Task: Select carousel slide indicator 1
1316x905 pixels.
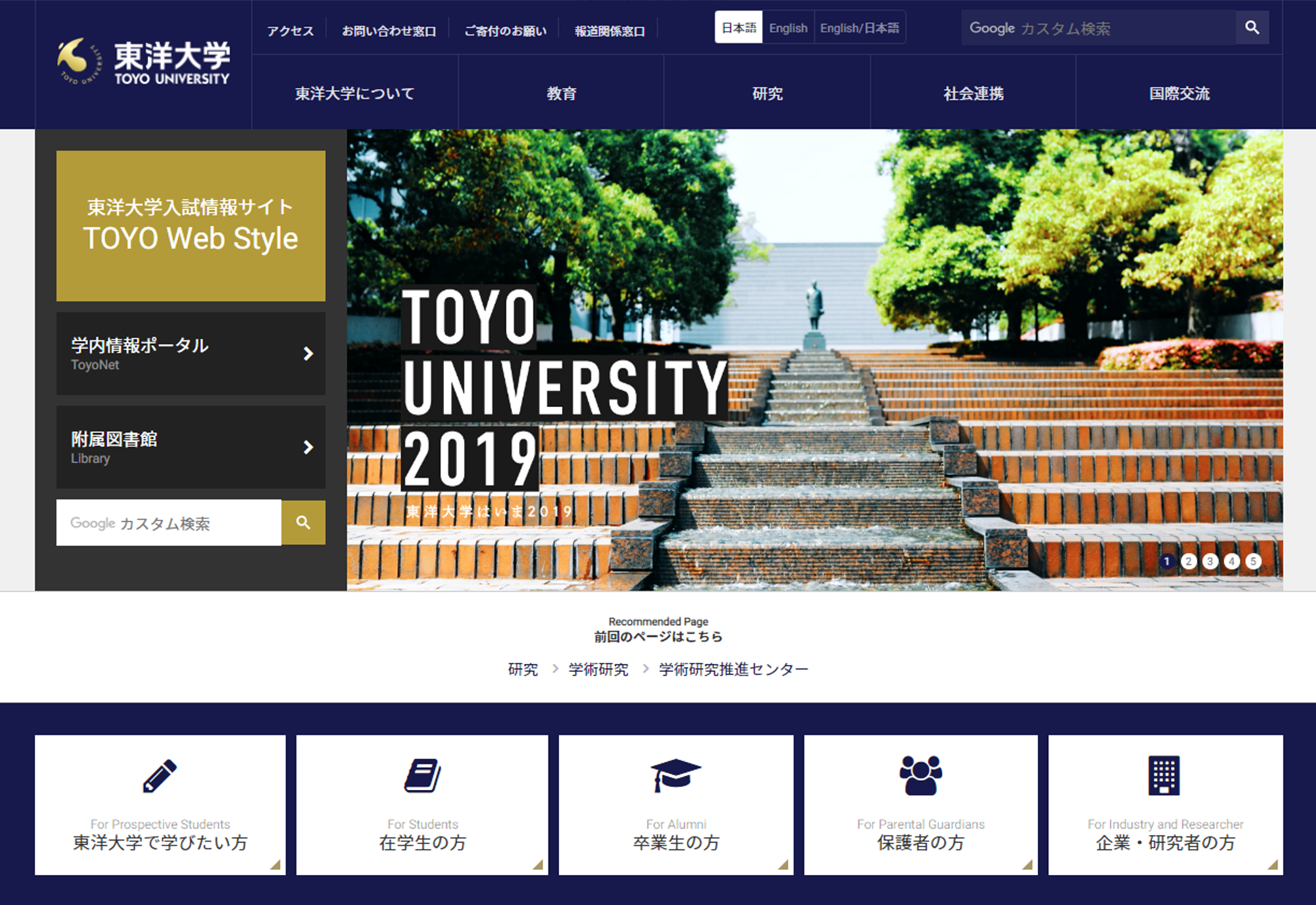Action: (1167, 562)
